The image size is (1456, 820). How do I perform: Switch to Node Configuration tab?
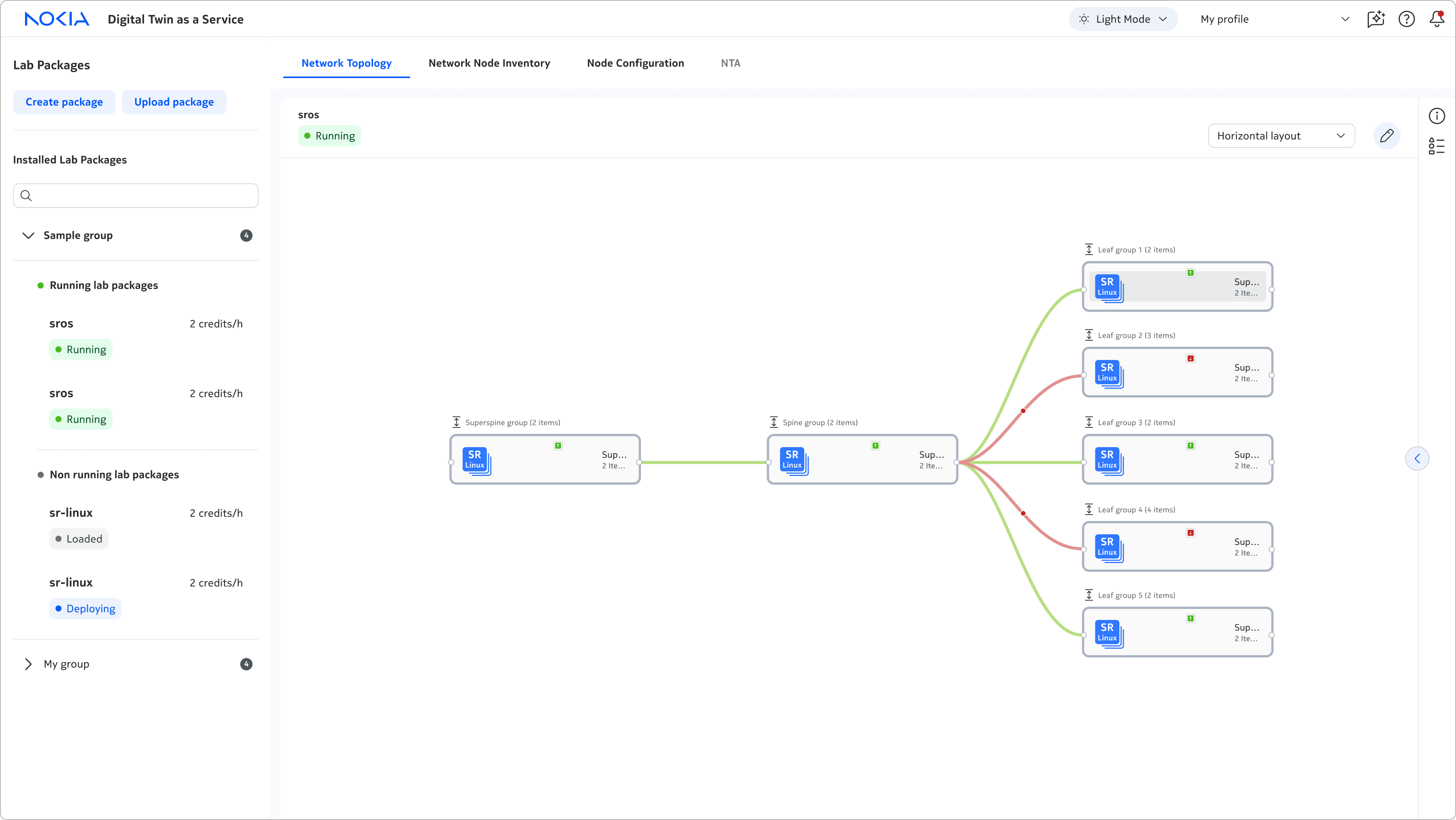635,63
